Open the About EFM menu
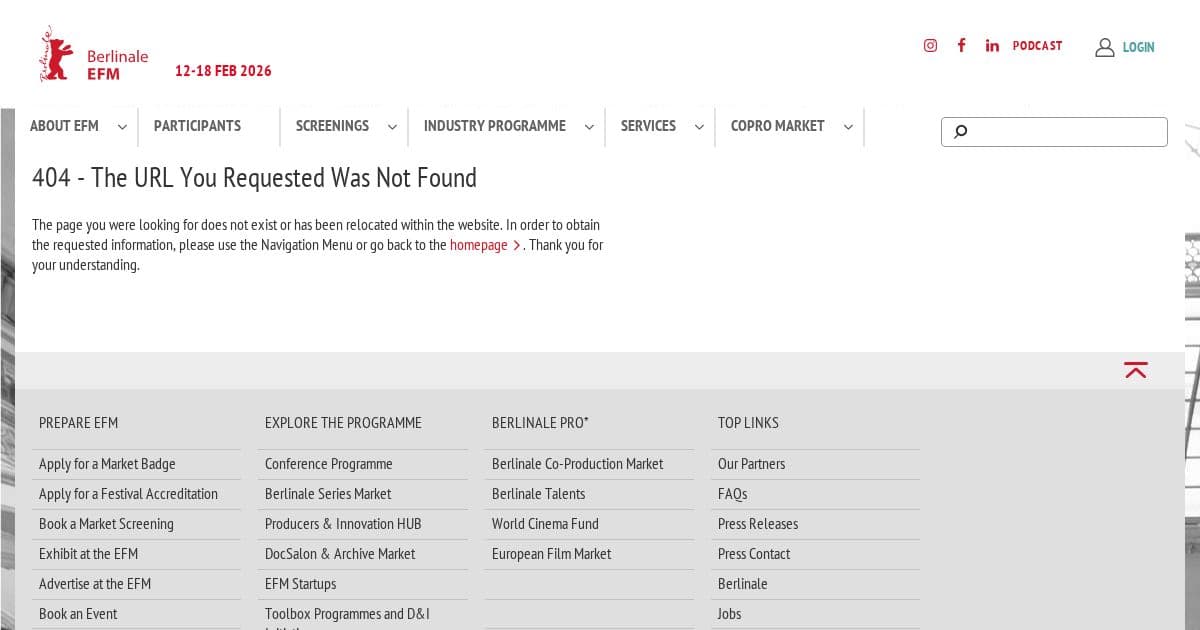 64,126
